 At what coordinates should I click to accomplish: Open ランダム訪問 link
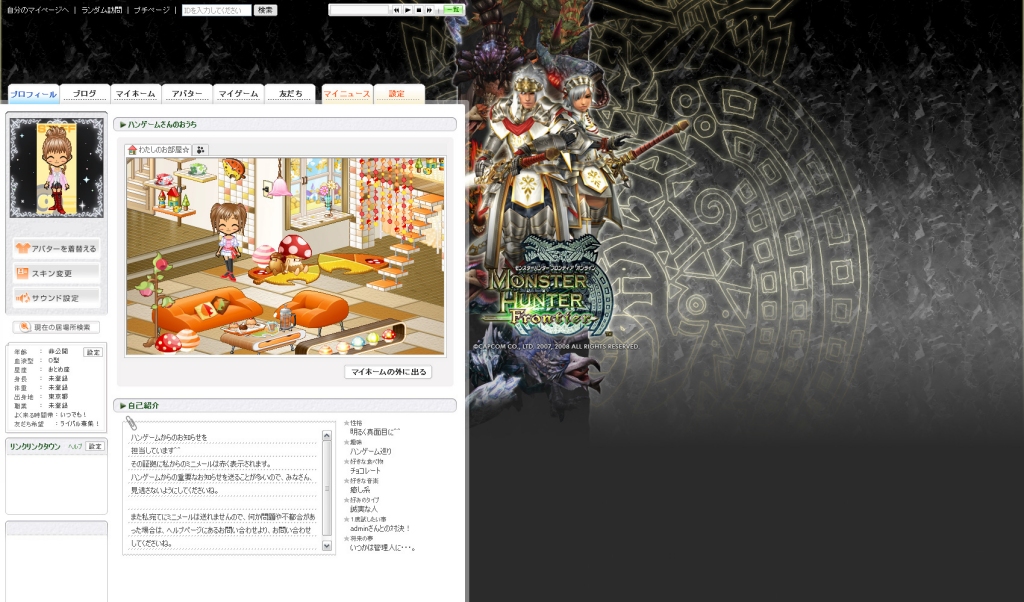point(101,10)
